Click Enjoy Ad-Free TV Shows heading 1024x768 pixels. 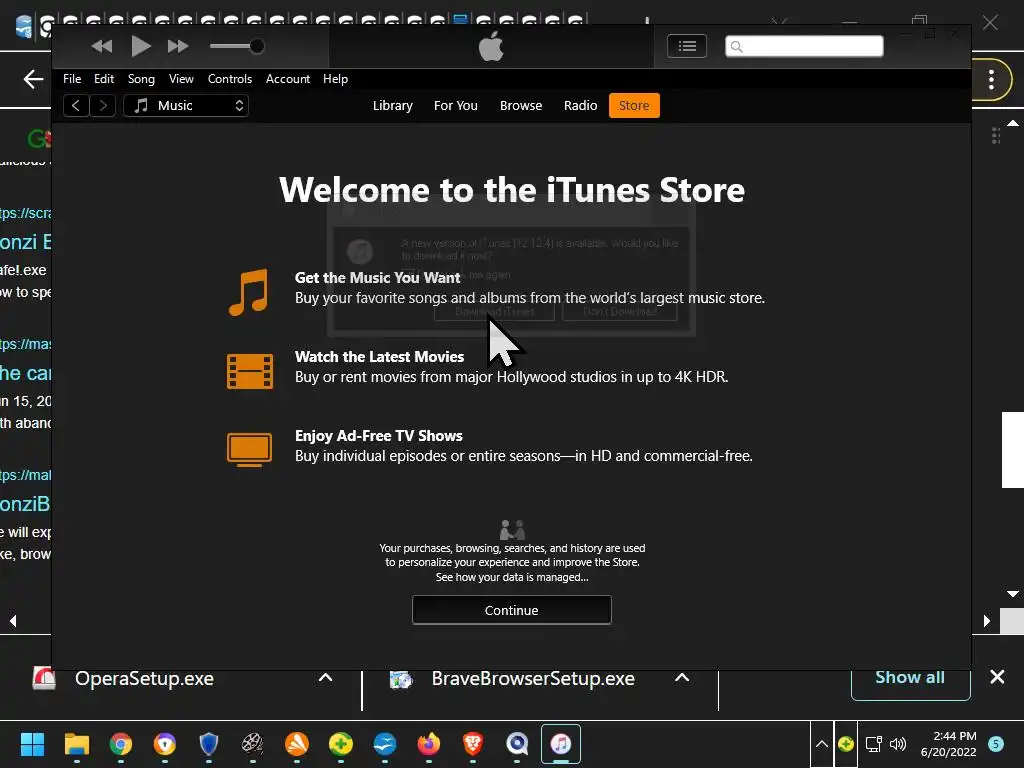point(379,436)
